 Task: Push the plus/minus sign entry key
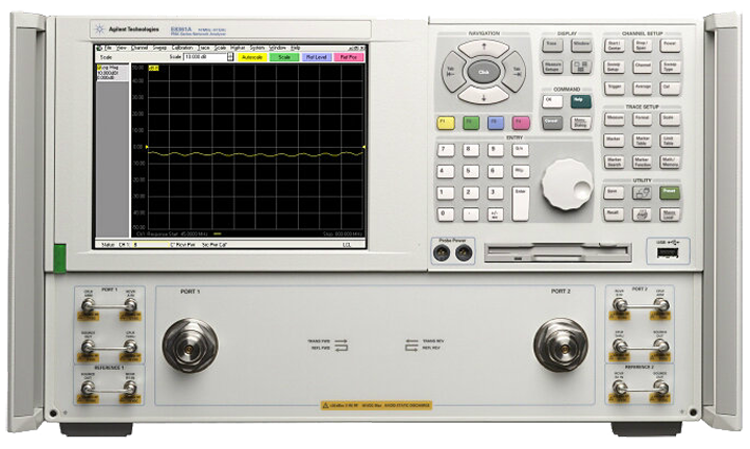(495, 214)
